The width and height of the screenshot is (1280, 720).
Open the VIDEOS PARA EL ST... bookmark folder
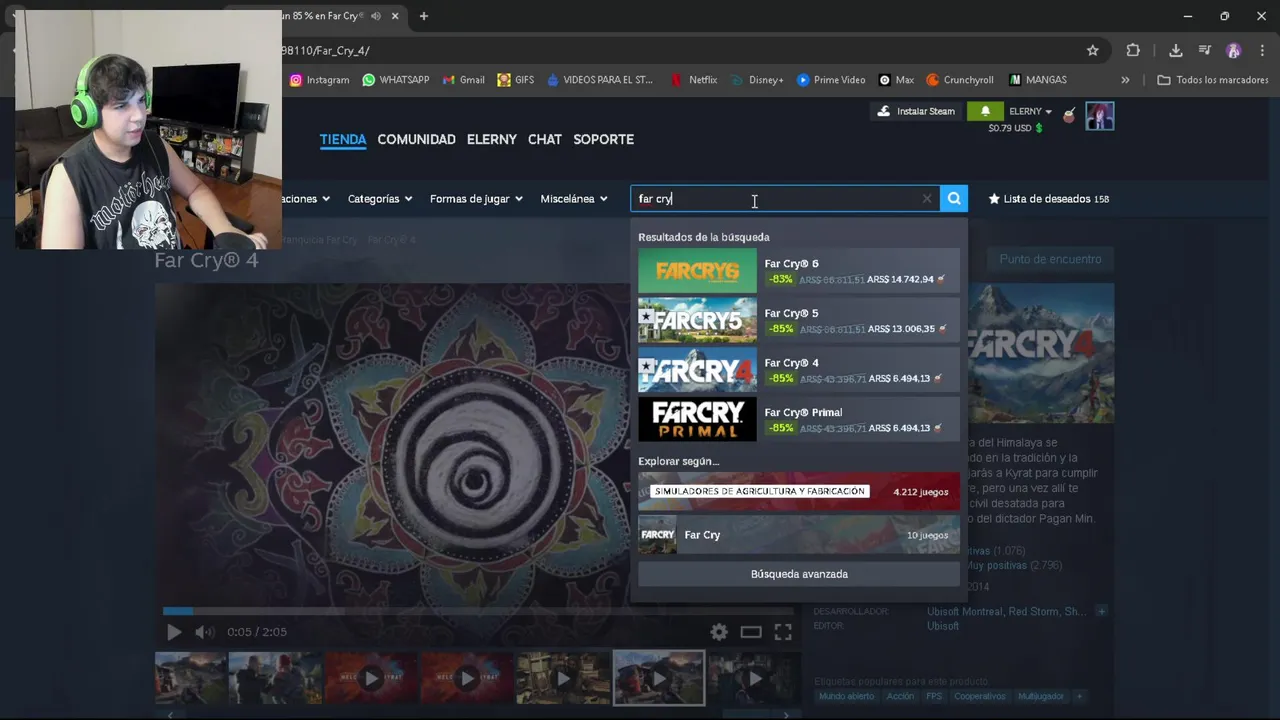(x=600, y=80)
